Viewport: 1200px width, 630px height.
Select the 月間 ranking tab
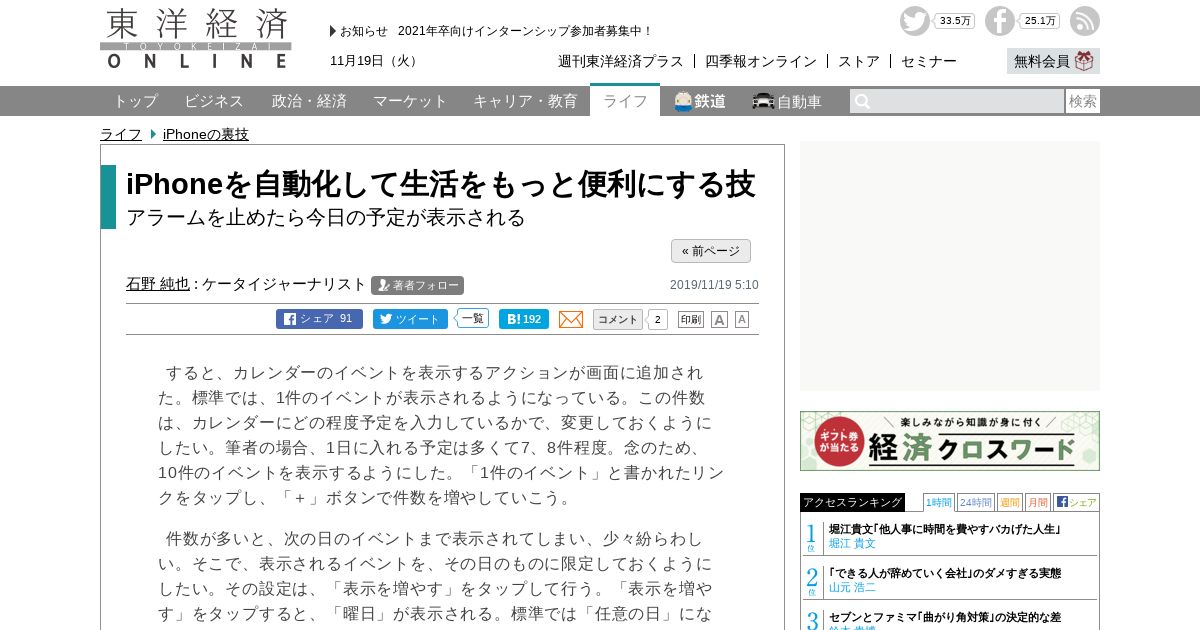pyautogui.click(x=1038, y=502)
